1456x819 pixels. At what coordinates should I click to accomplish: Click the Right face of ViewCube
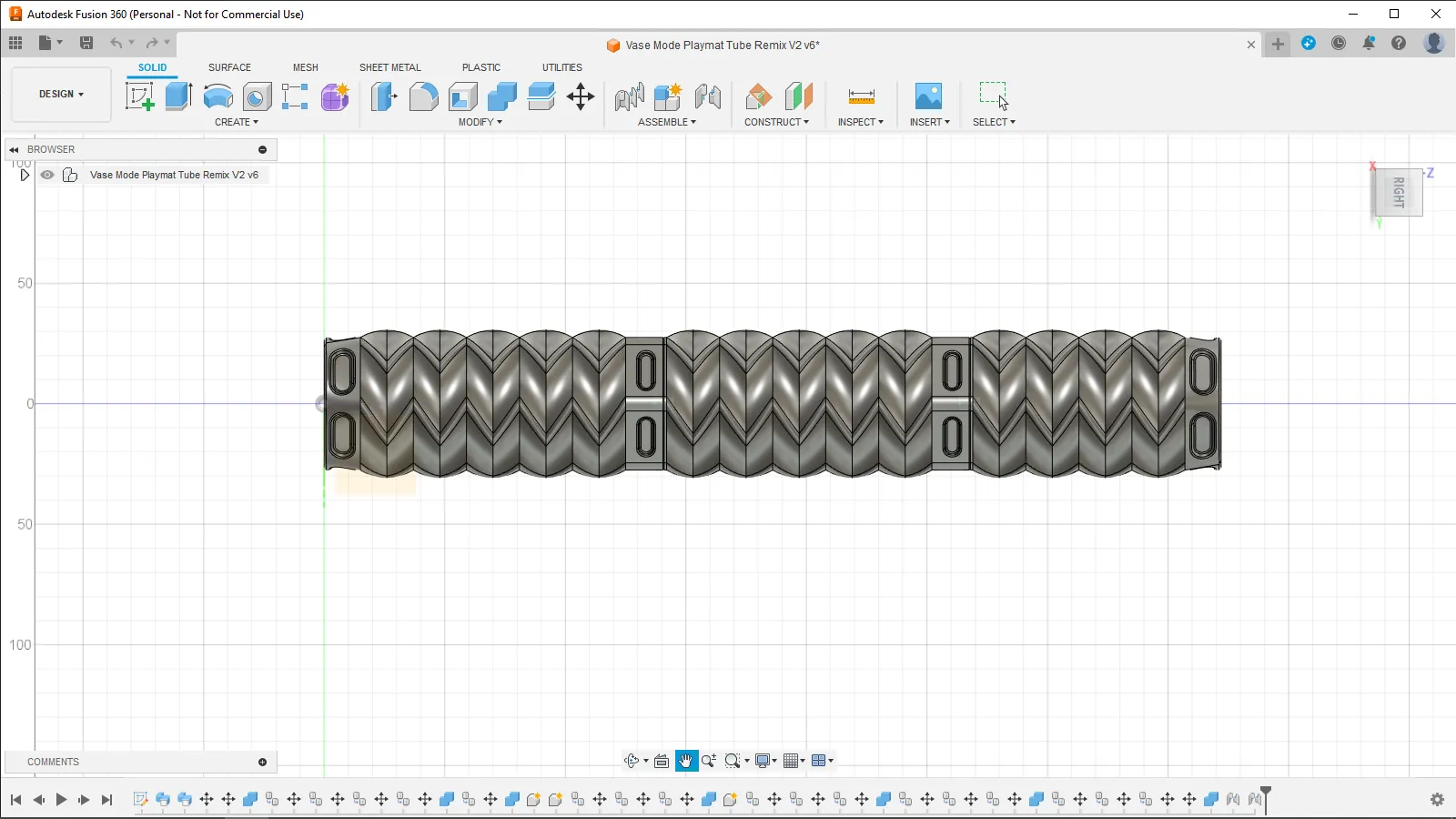(x=1398, y=192)
